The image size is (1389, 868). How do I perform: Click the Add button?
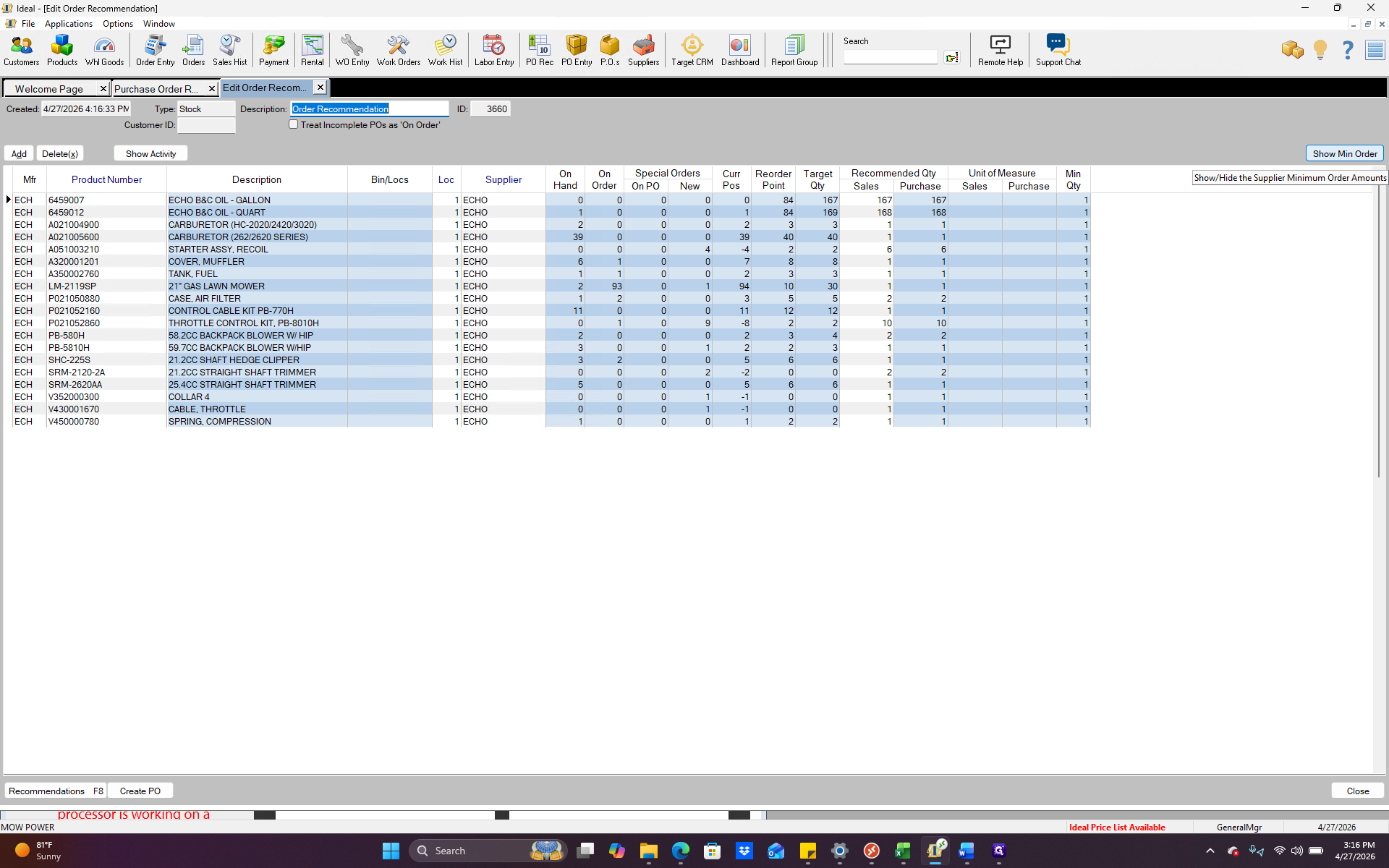[19, 153]
